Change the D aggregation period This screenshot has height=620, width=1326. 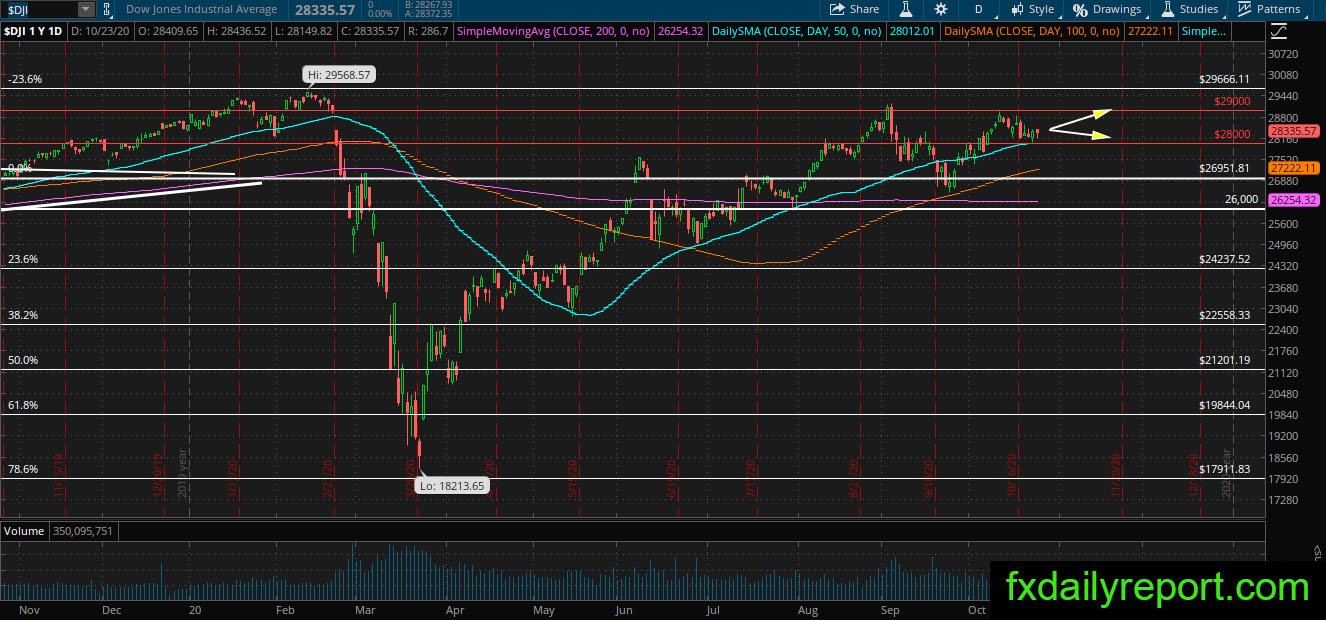[x=978, y=9]
